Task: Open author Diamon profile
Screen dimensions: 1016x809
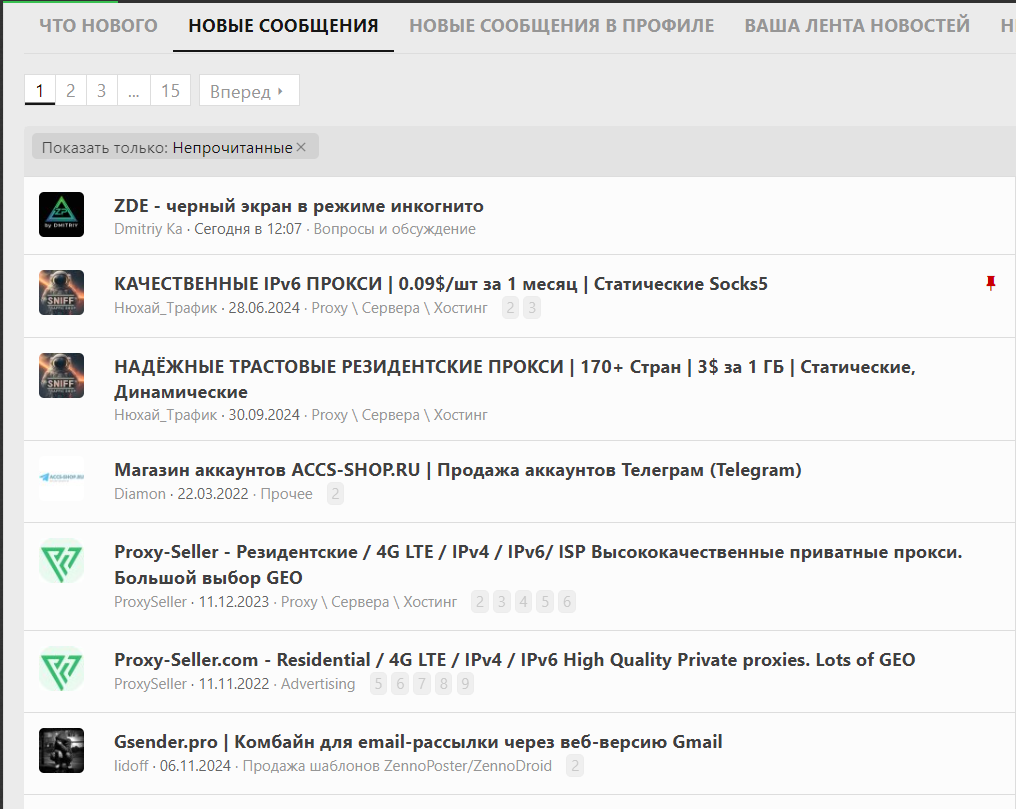Action: [139, 494]
